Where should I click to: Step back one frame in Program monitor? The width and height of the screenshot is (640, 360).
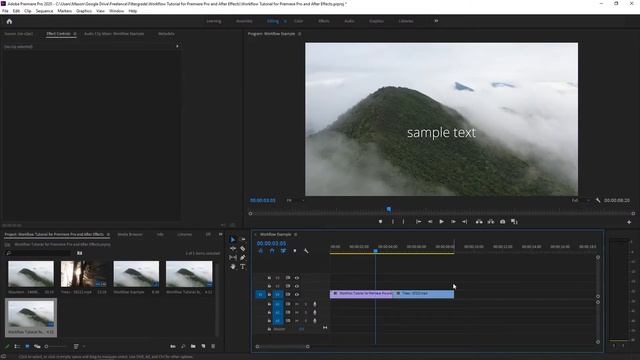pyautogui.click(x=430, y=222)
